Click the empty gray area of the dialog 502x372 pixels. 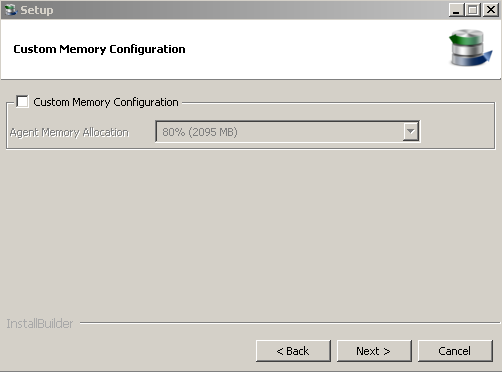pyautogui.click(x=250, y=233)
